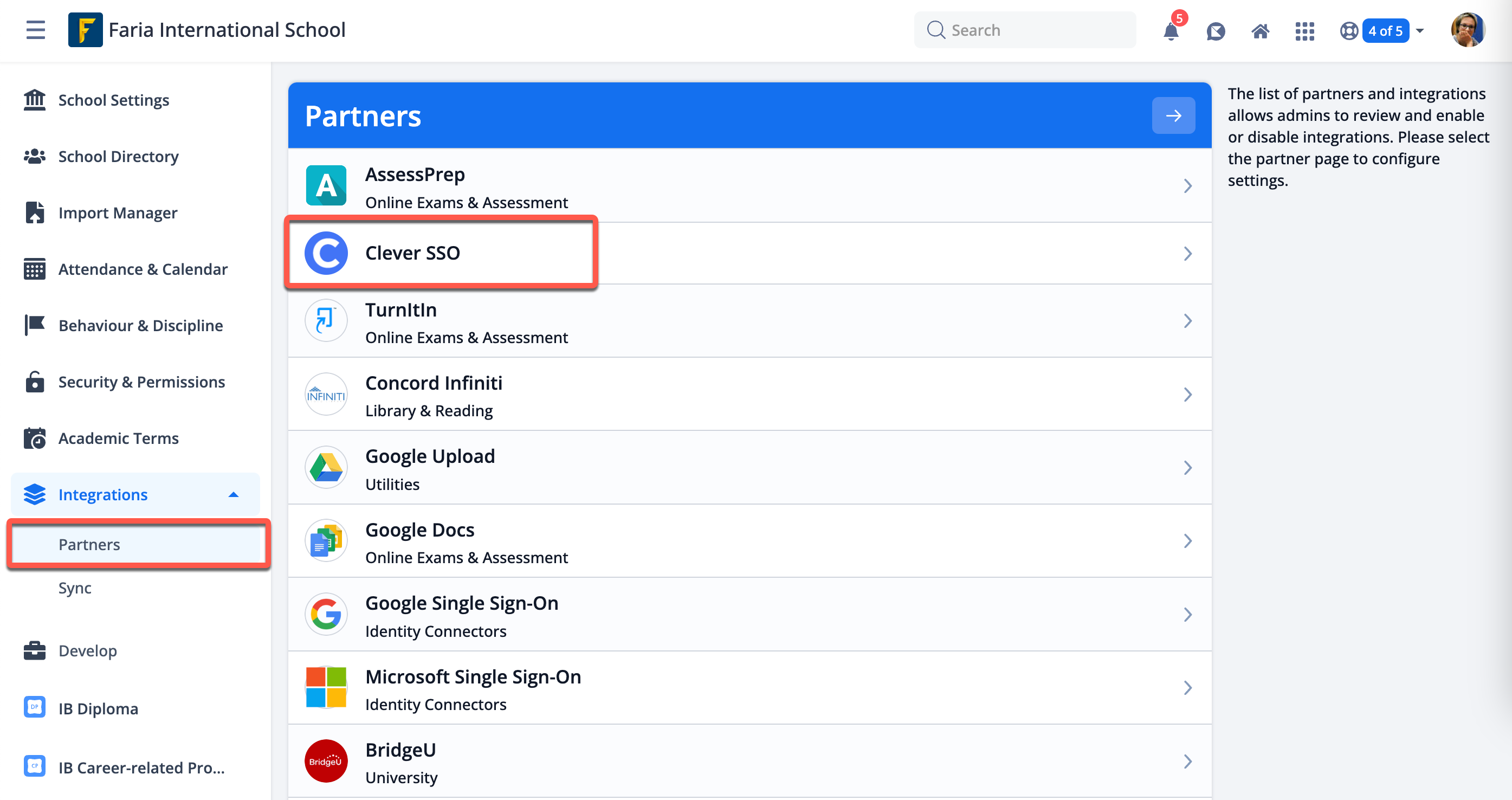Screen dimensions: 1512x800
Task: Click the Partners header arrow button
Action: coord(1173,115)
